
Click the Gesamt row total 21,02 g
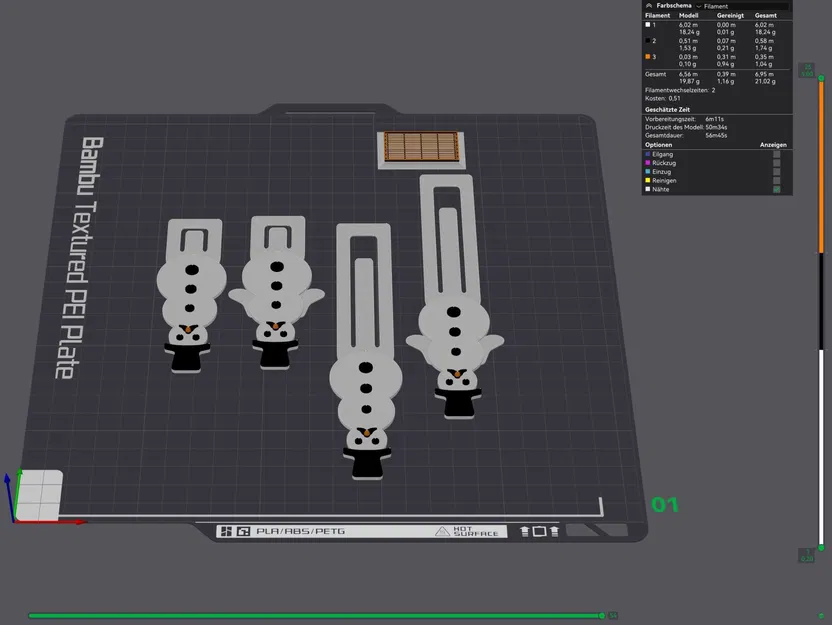(765, 81)
